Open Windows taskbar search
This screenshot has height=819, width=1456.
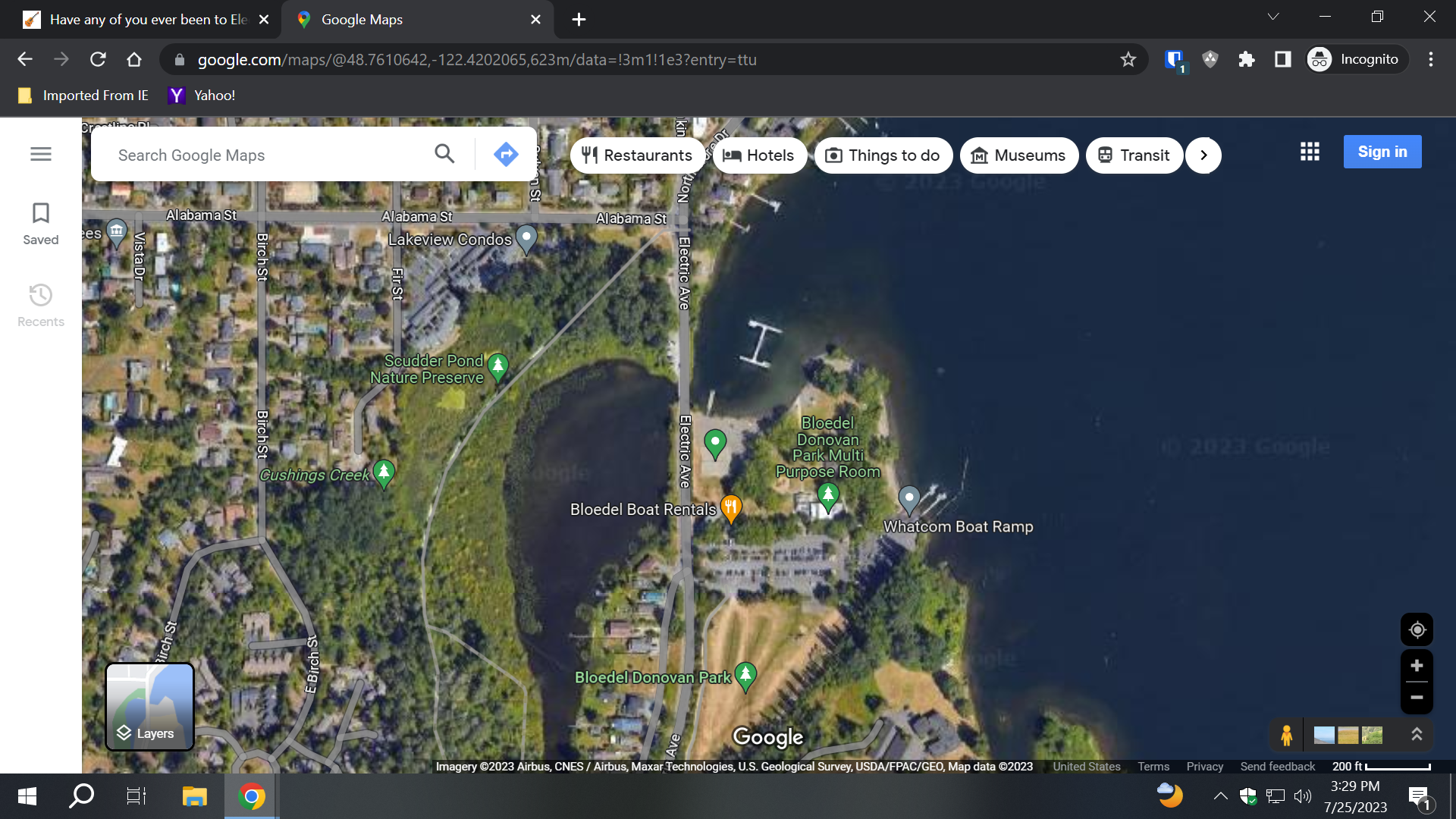pos(82,796)
